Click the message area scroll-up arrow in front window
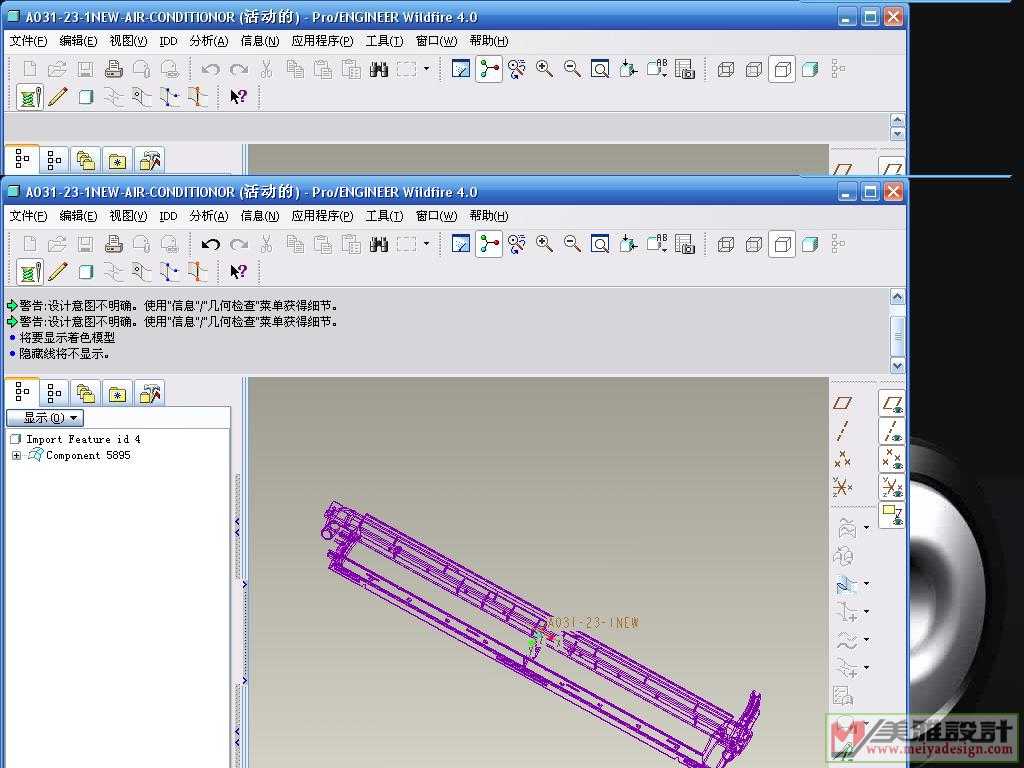1024x768 pixels. [x=897, y=298]
